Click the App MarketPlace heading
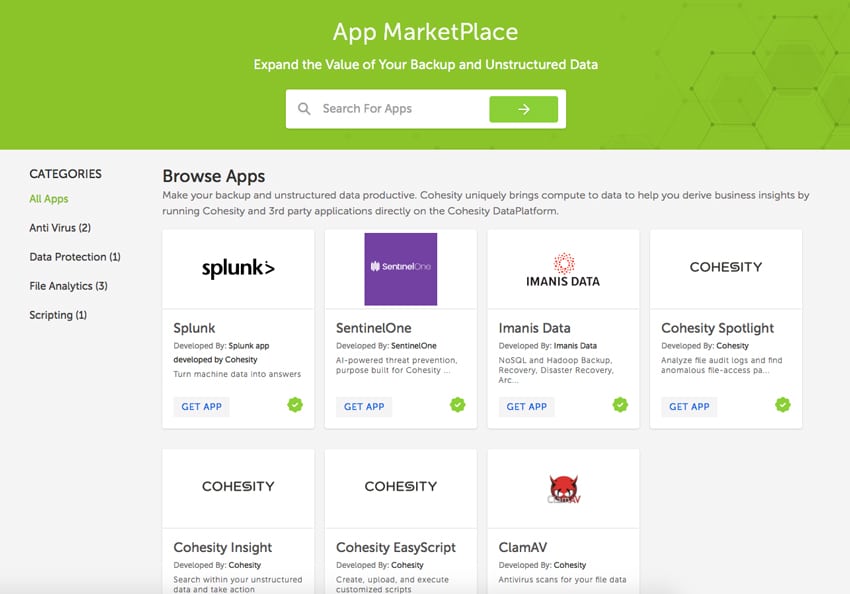Screen dimensions: 850x594 [x=426, y=32]
